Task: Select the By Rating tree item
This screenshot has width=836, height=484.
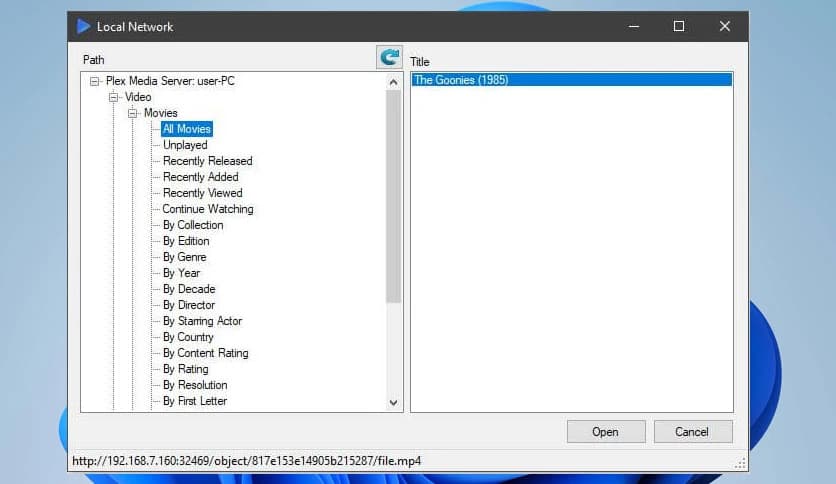Action: point(186,369)
